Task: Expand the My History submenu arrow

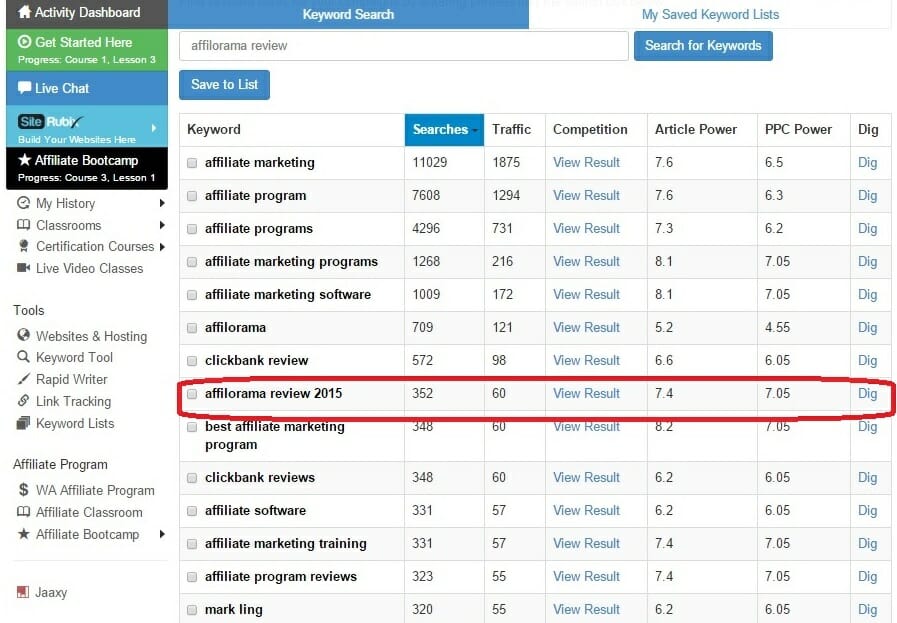Action: [162, 203]
